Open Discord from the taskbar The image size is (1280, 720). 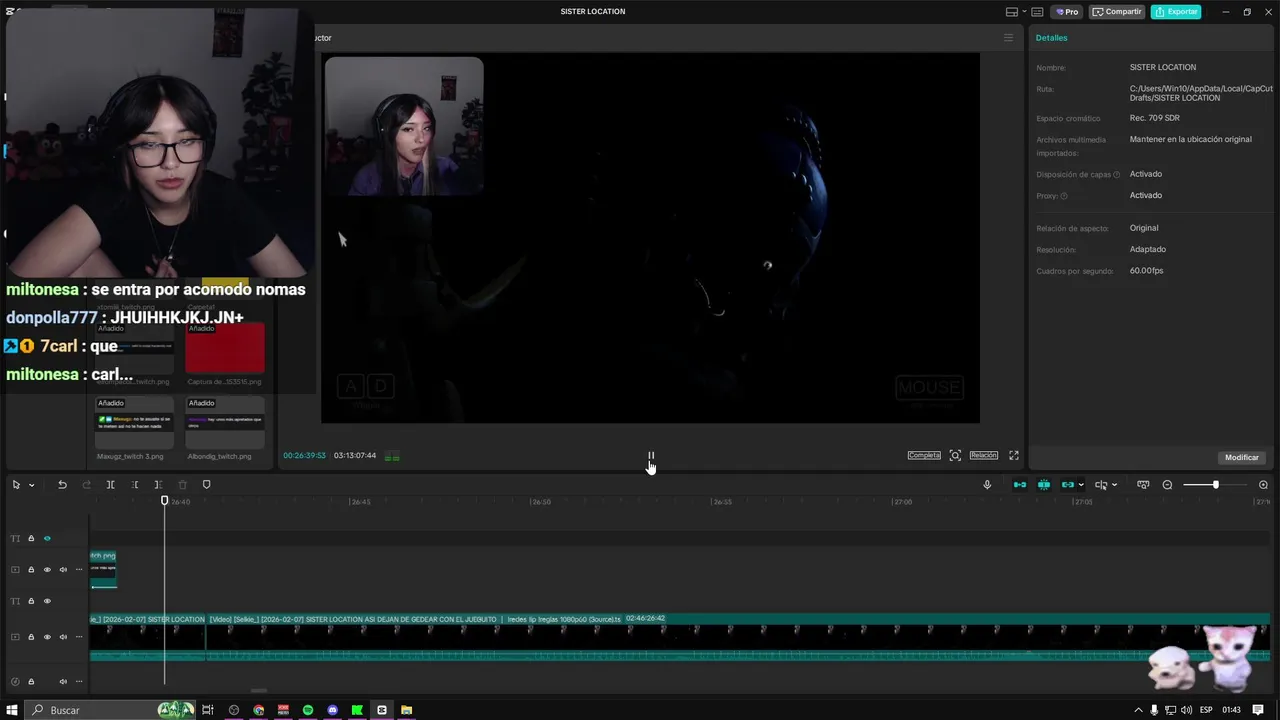click(333, 710)
